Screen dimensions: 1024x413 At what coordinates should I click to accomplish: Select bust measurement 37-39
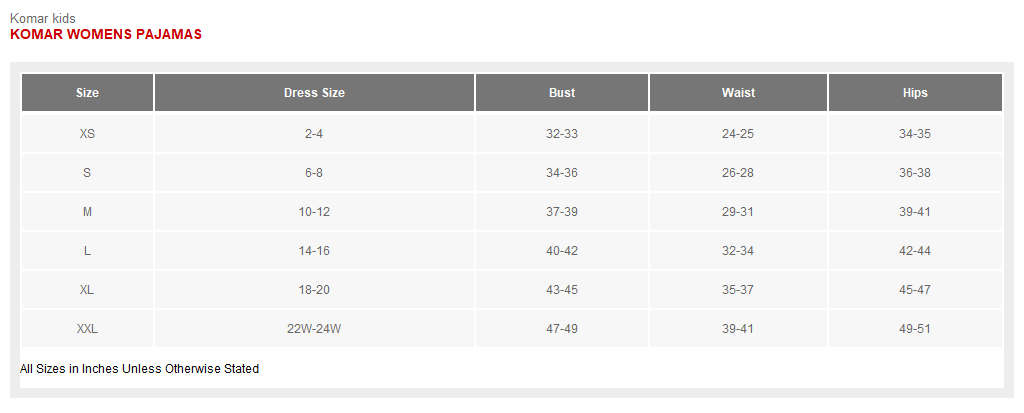pos(562,212)
